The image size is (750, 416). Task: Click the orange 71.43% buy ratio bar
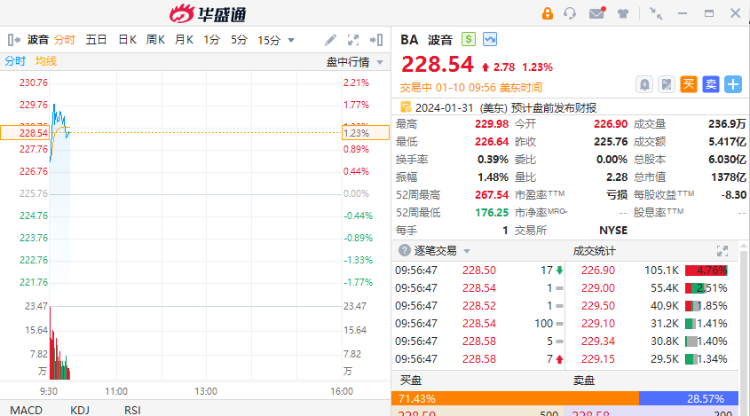(515, 398)
